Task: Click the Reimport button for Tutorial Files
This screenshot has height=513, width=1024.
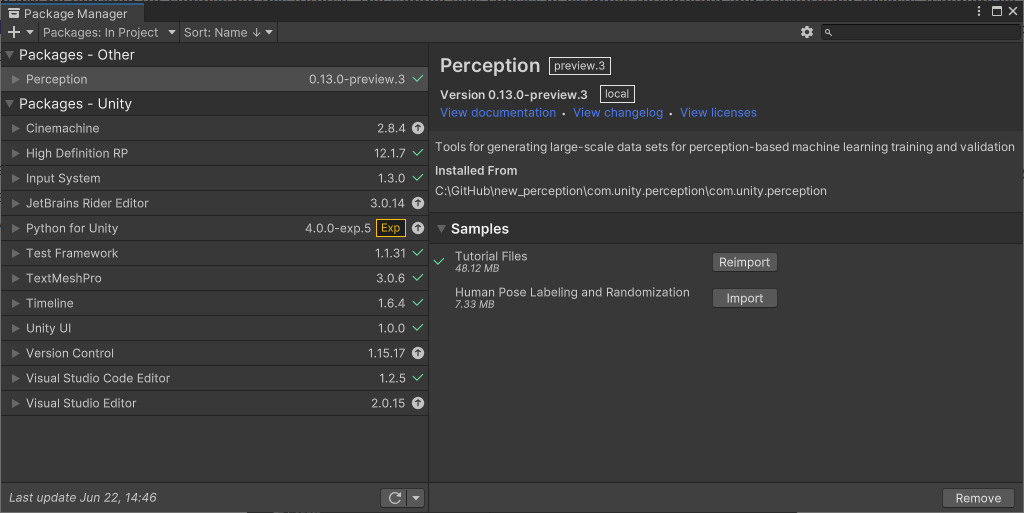Action: pos(744,262)
